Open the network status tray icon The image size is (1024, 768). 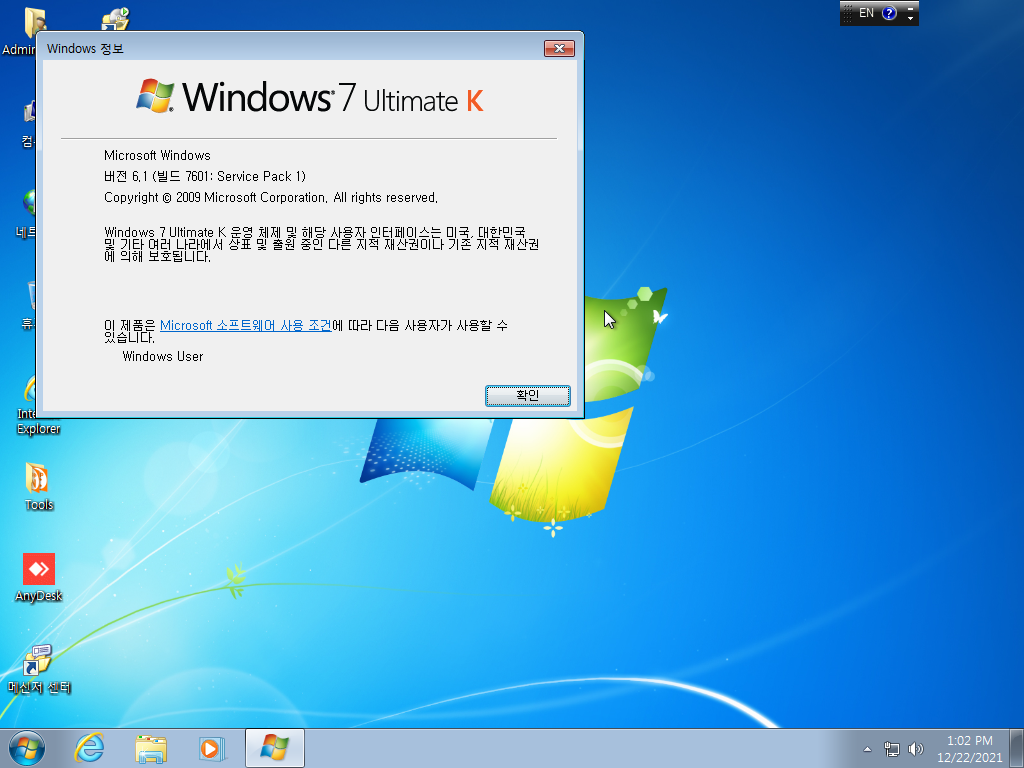891,749
